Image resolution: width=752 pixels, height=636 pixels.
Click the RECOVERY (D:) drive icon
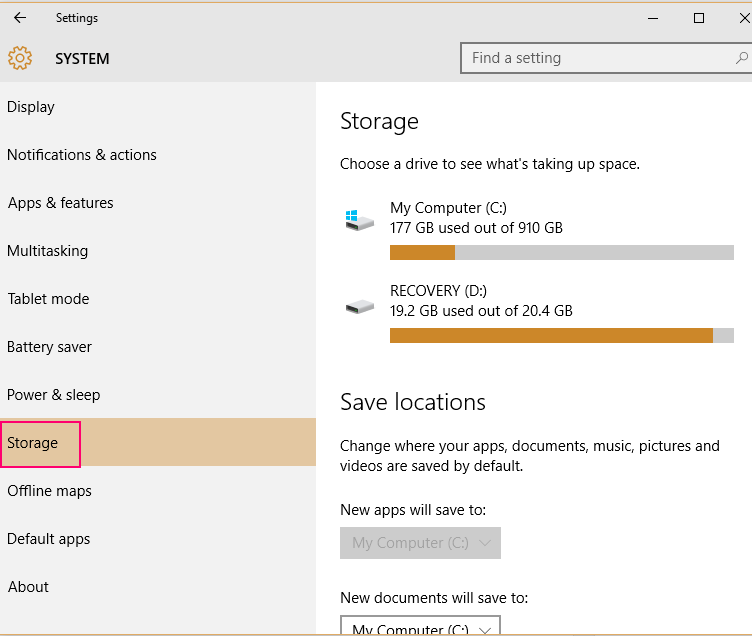(359, 306)
